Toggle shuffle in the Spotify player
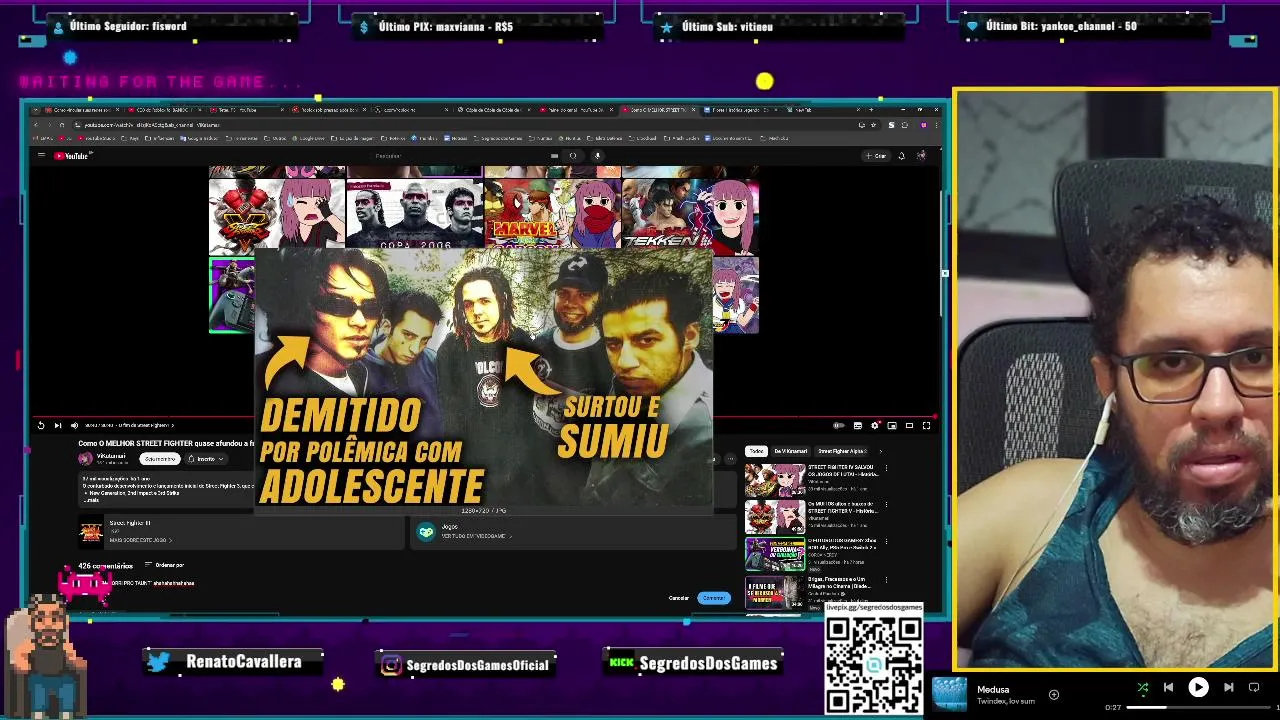 (1143, 687)
